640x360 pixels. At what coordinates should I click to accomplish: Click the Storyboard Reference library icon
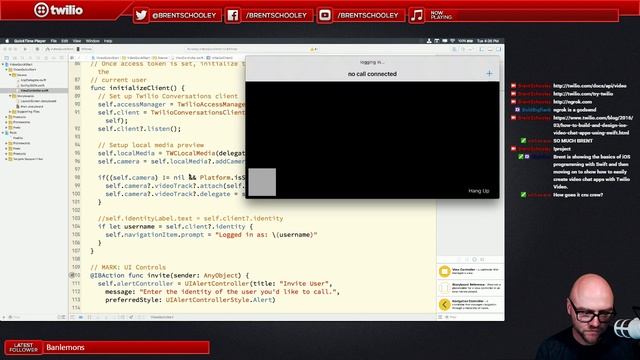(444, 288)
